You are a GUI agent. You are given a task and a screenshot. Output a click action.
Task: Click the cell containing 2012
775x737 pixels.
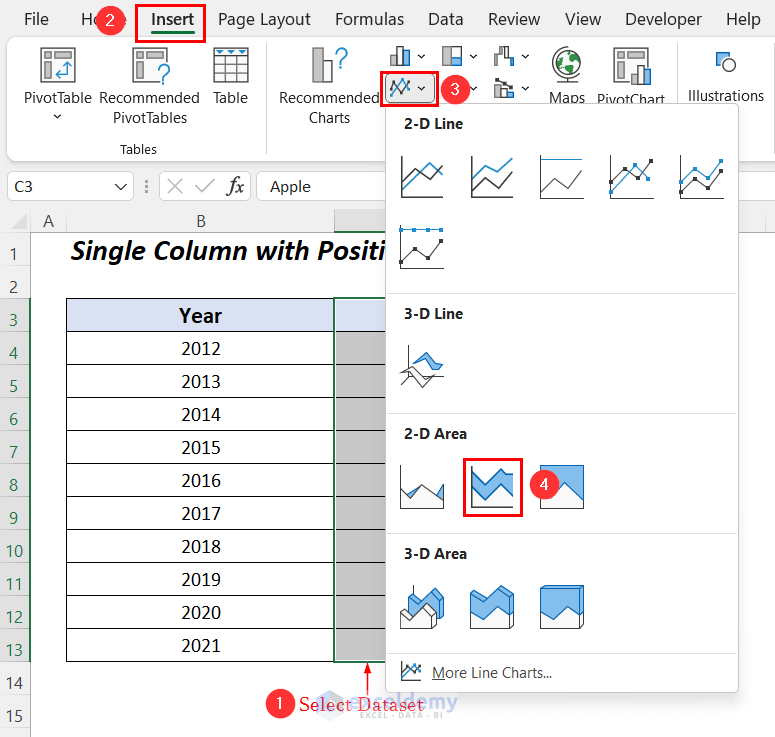click(200, 348)
